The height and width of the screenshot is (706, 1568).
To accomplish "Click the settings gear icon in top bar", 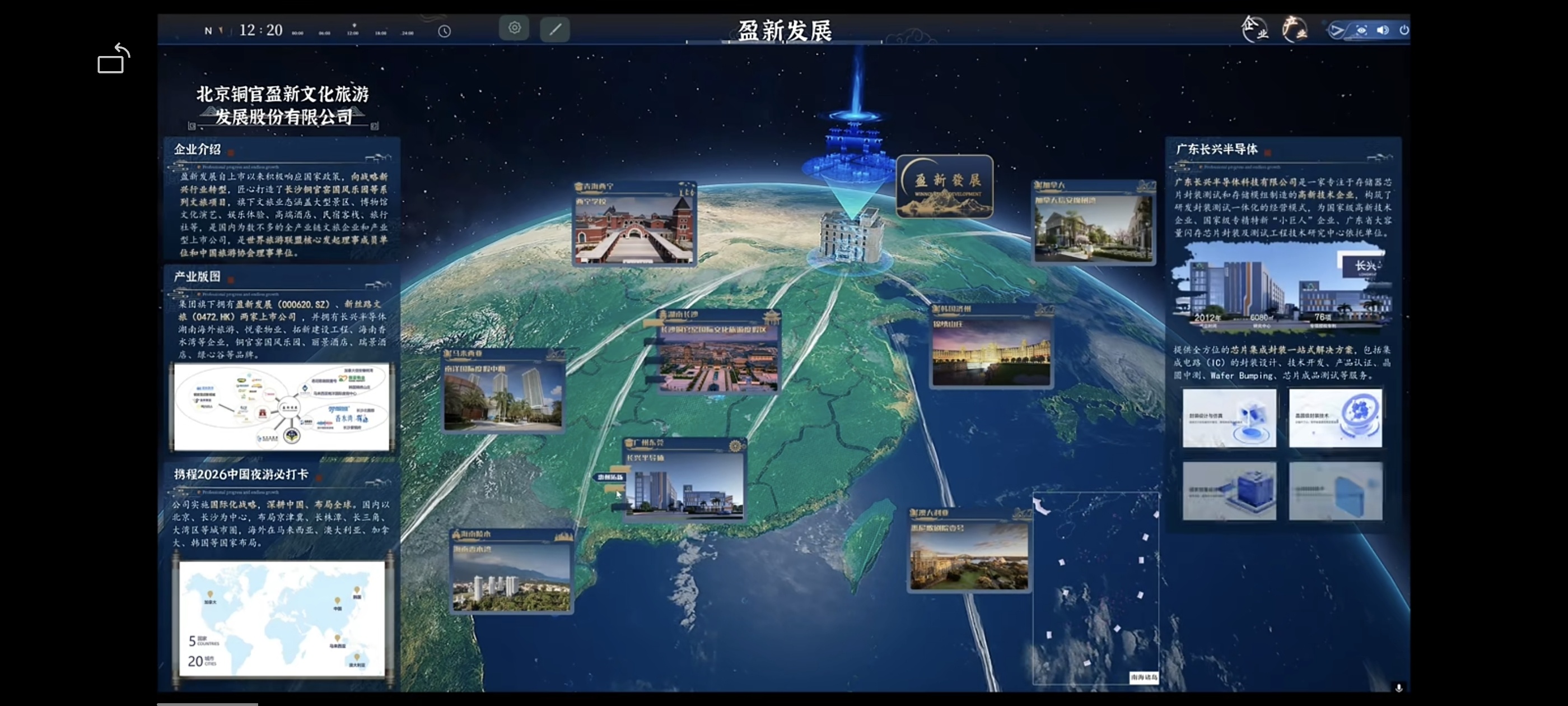I will [x=514, y=29].
